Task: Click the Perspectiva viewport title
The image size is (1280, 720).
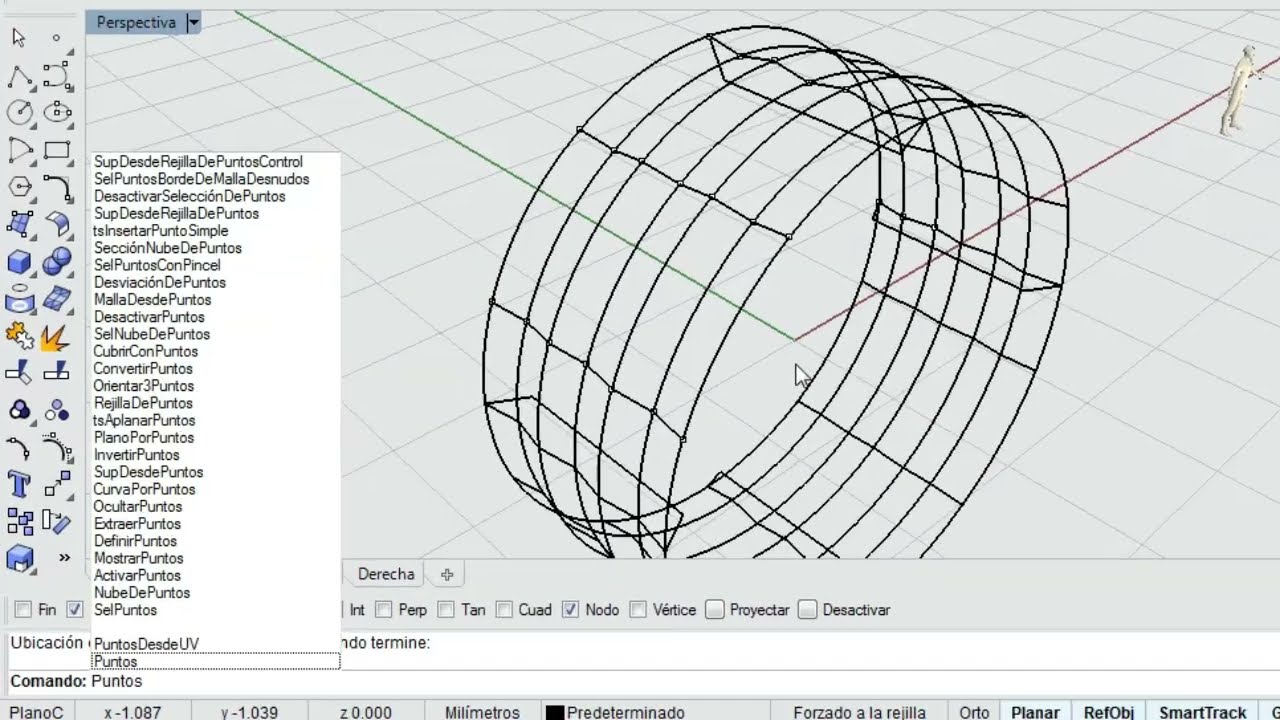Action: click(x=136, y=22)
